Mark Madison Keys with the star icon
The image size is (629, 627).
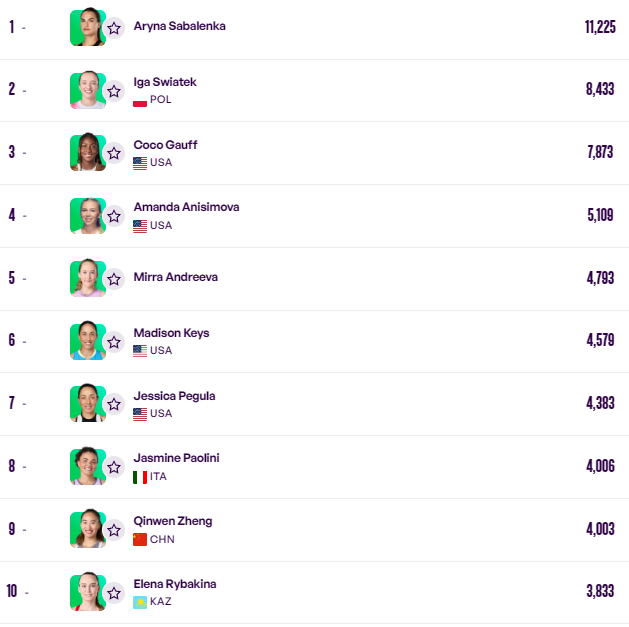(x=114, y=341)
